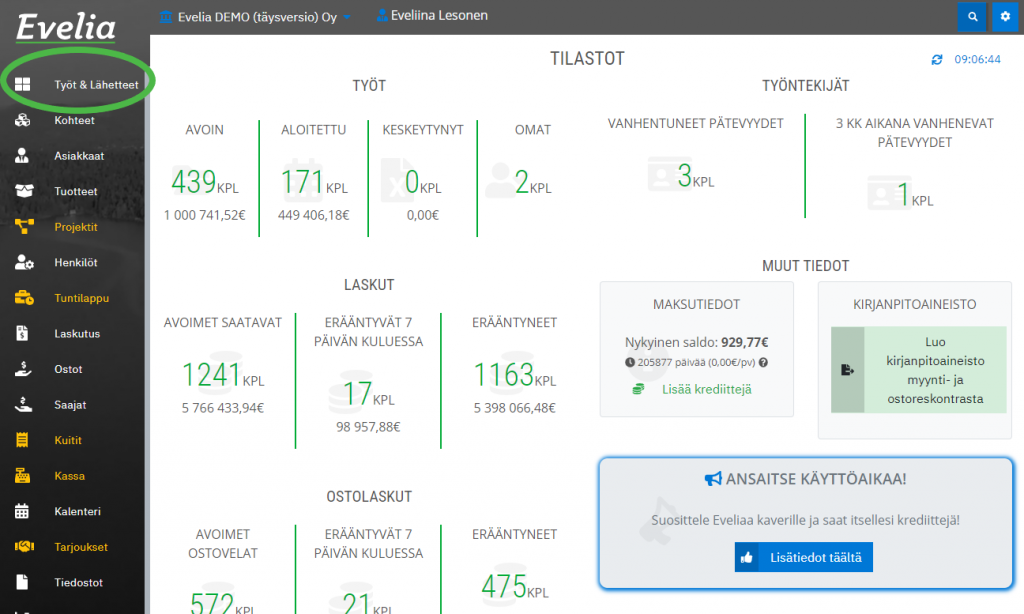This screenshot has width=1024, height=614.
Task: Click Eveliina Lesonen user name
Action: (x=439, y=15)
